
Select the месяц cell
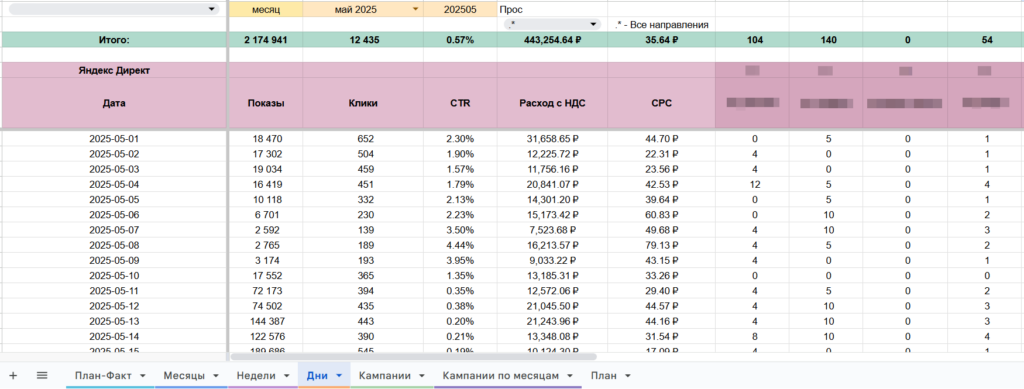click(x=266, y=10)
